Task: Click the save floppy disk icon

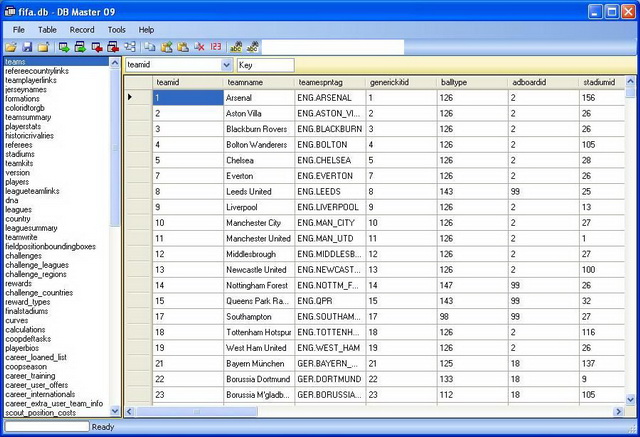Action: pos(27,47)
